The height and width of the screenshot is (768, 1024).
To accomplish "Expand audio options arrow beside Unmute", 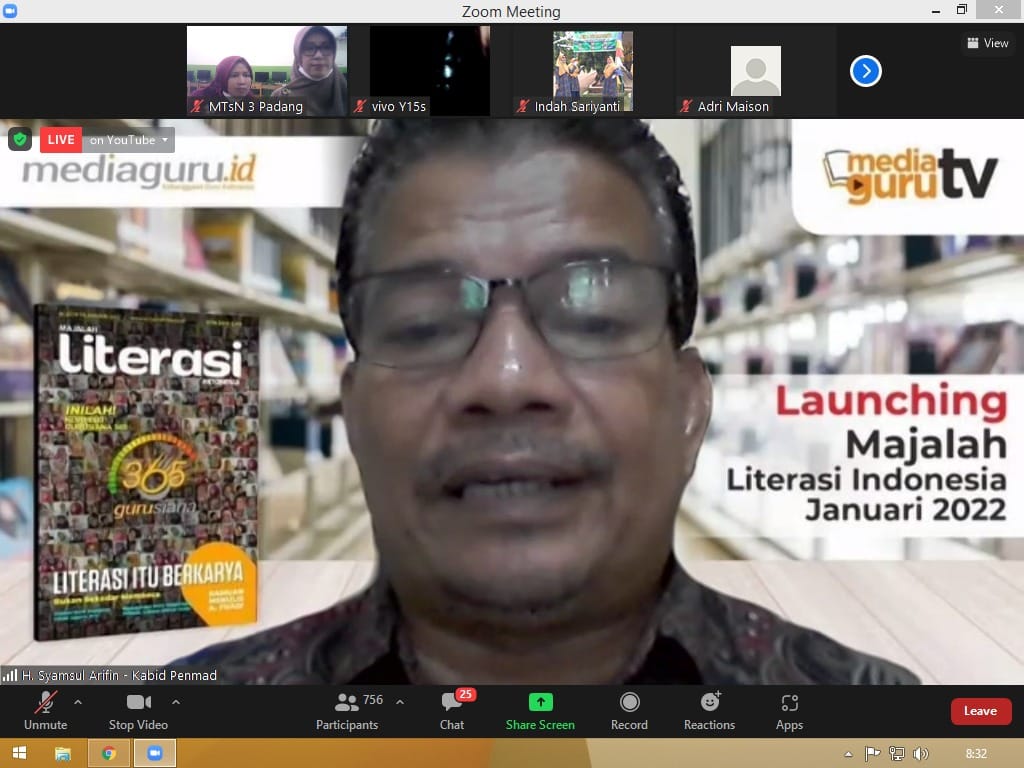I will (78, 702).
